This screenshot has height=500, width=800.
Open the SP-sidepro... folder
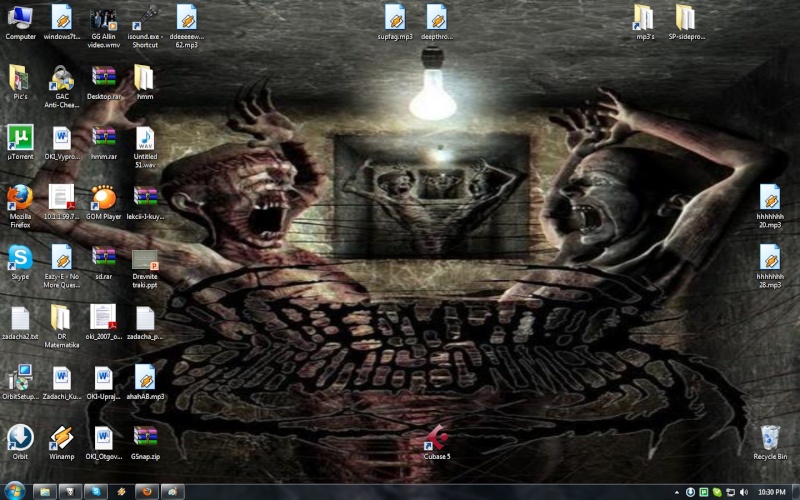[687, 23]
